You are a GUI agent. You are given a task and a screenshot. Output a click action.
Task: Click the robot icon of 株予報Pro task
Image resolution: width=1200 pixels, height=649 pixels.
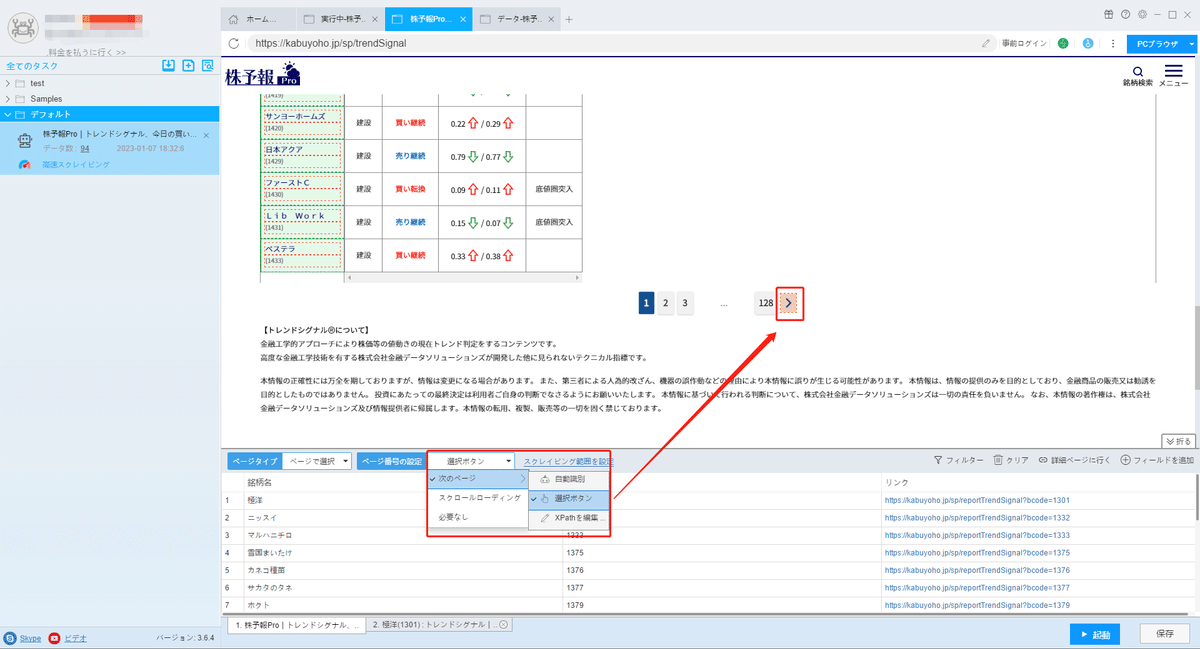(27, 141)
